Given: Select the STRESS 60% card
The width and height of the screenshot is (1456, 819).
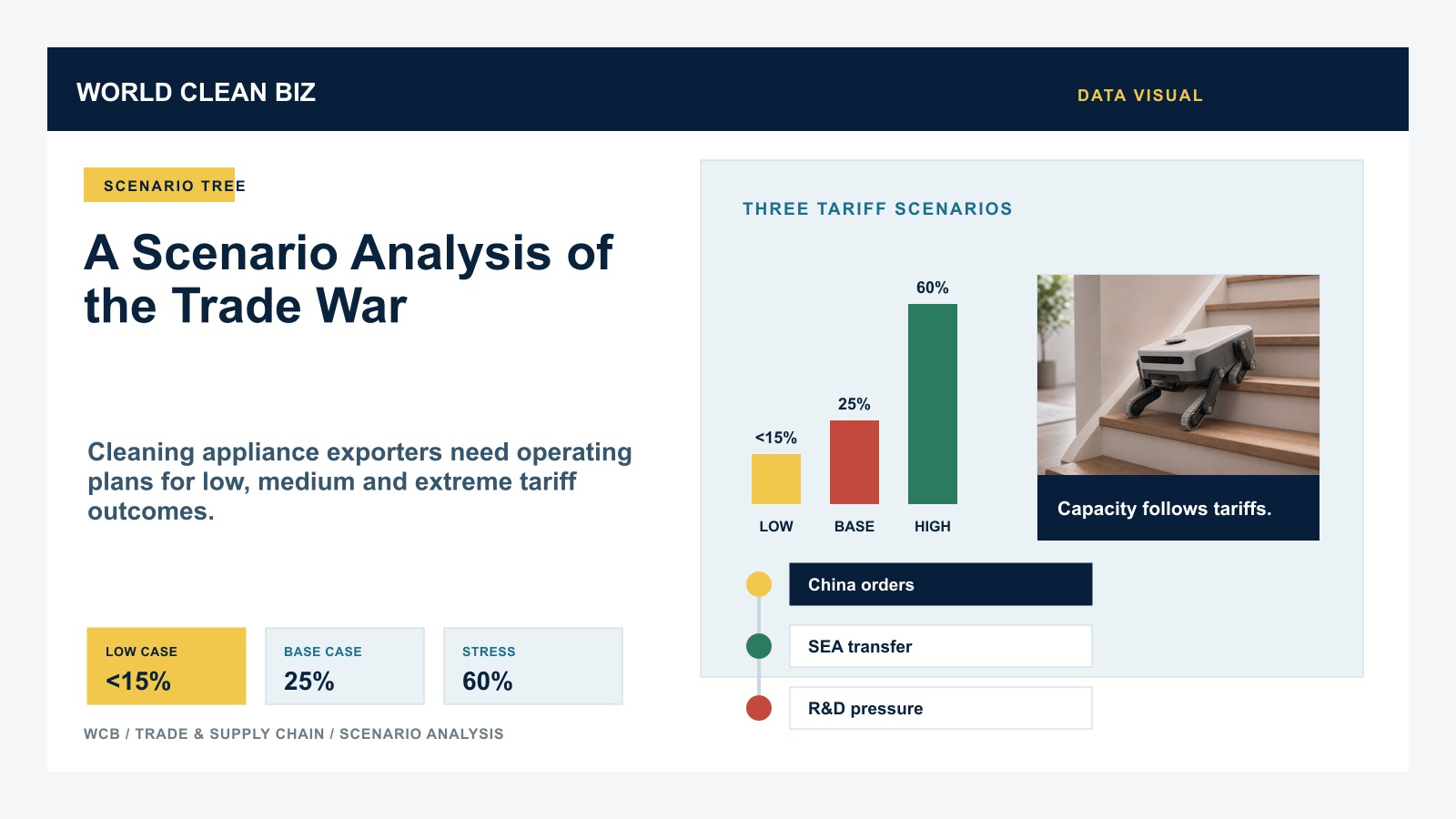Looking at the screenshot, I should tap(533, 666).
